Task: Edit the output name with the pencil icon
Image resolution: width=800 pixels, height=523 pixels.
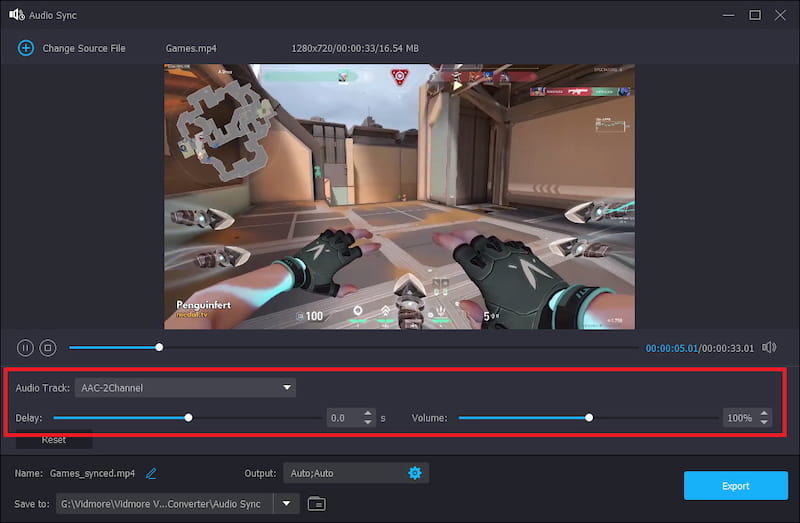Action: click(x=151, y=474)
